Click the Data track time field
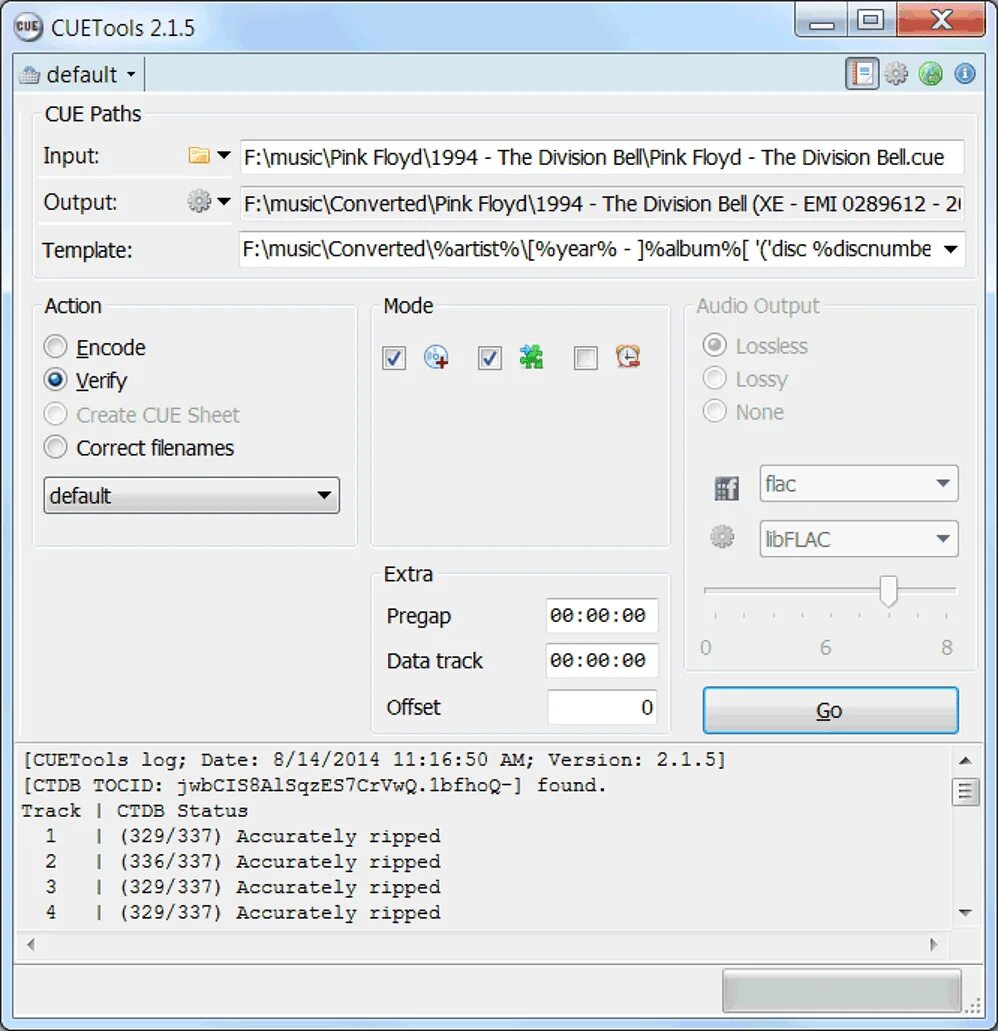This screenshot has height=1031, width=998. [x=602, y=660]
